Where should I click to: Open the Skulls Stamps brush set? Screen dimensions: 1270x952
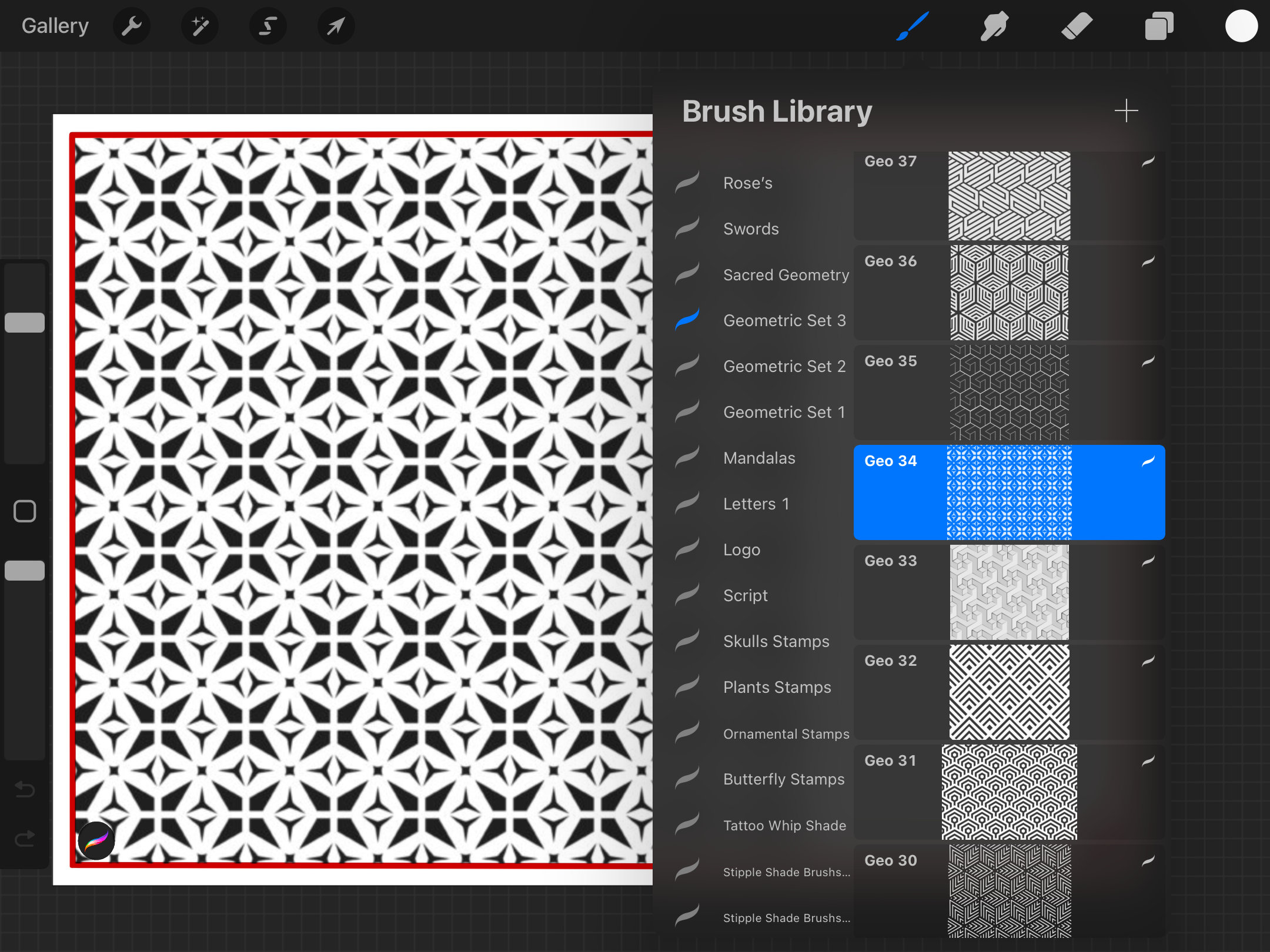click(x=763, y=641)
